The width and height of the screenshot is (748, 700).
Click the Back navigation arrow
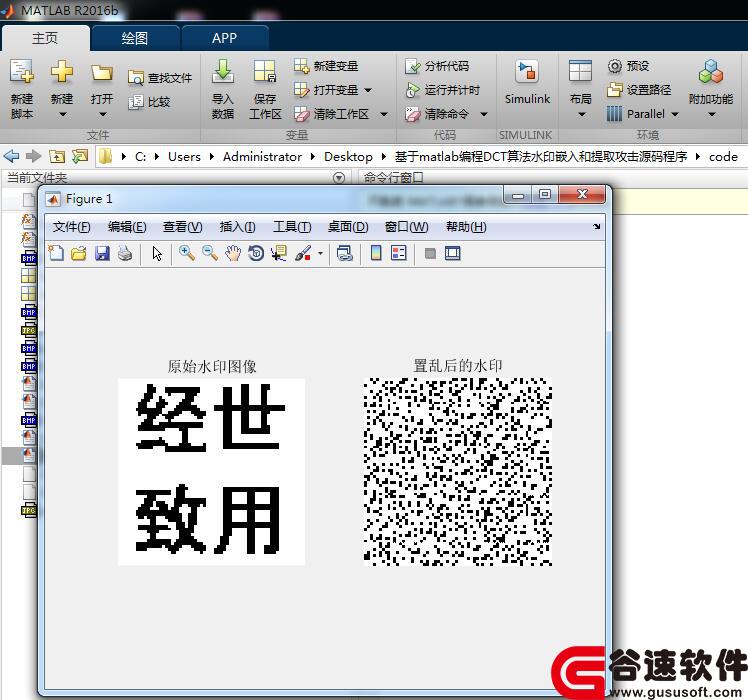point(11,156)
